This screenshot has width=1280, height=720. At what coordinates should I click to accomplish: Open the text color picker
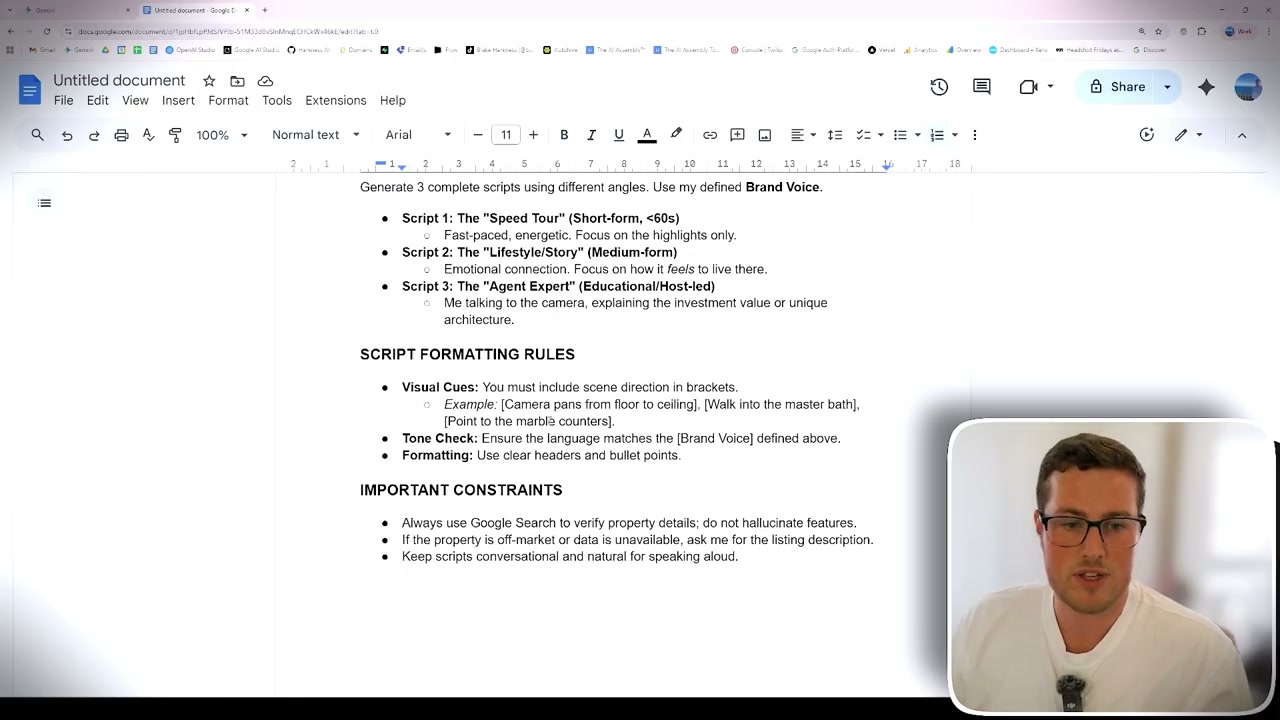tap(647, 135)
